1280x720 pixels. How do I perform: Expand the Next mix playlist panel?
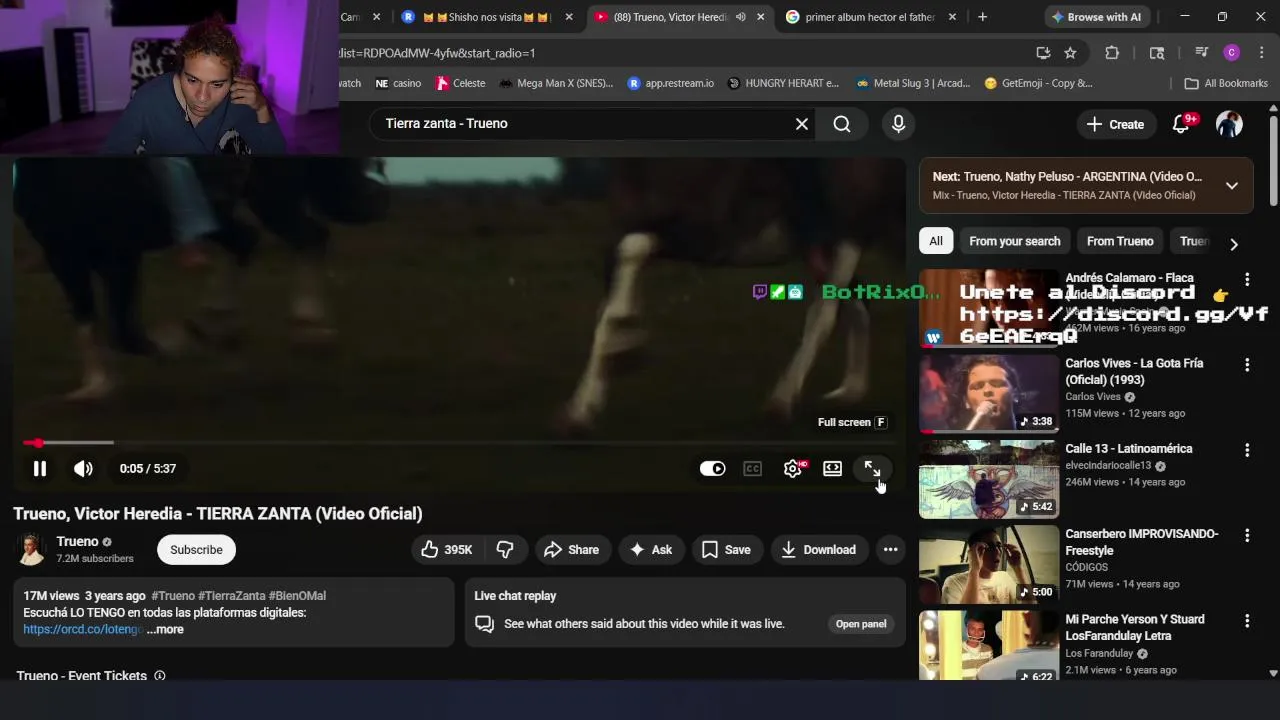[x=1232, y=185]
